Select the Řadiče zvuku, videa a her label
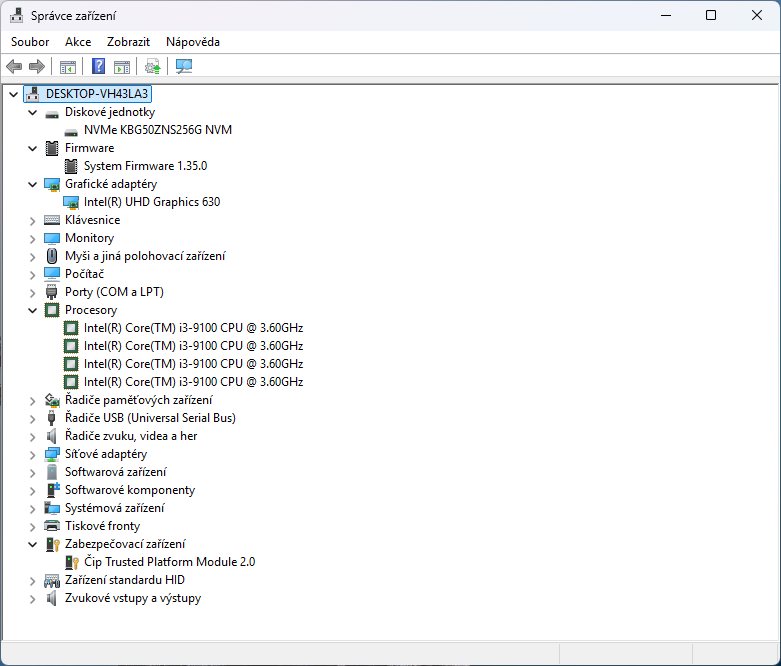 point(131,436)
